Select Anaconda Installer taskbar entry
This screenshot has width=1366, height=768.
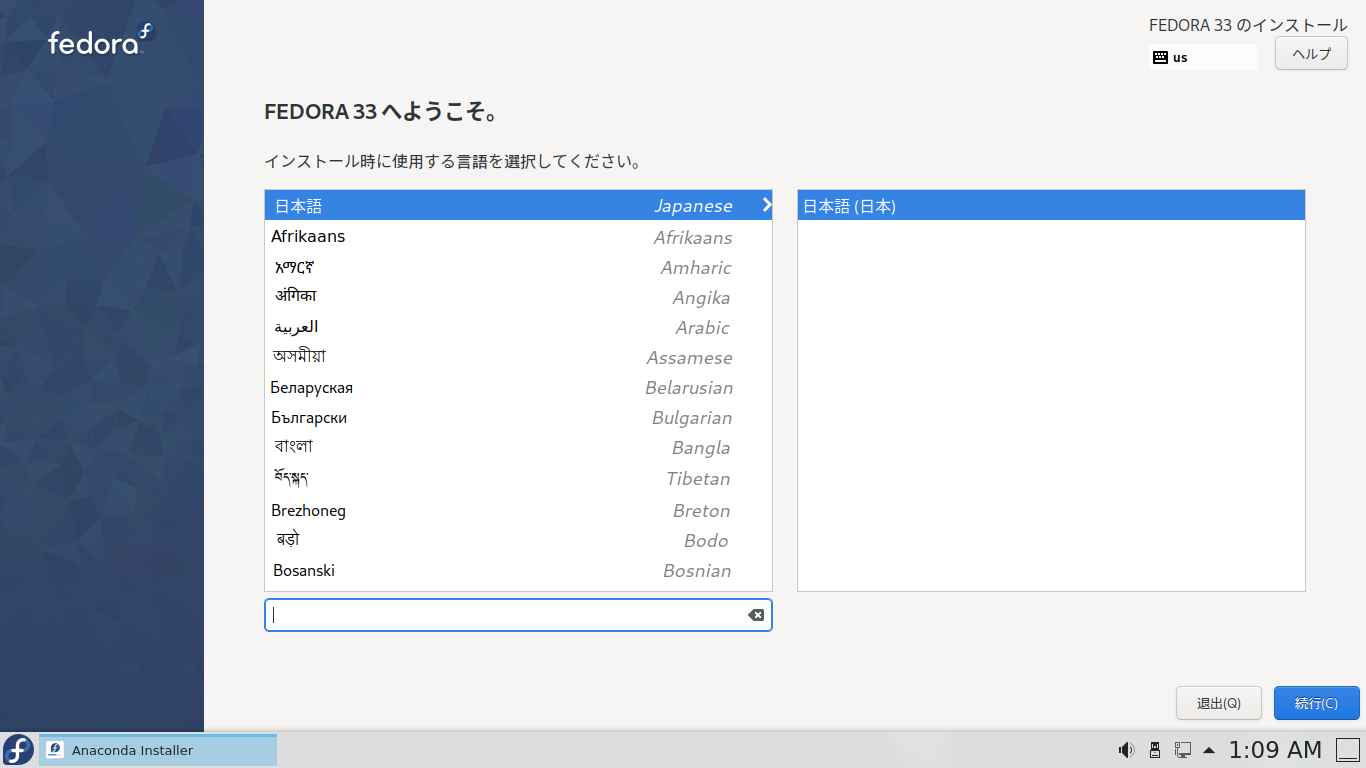158,750
